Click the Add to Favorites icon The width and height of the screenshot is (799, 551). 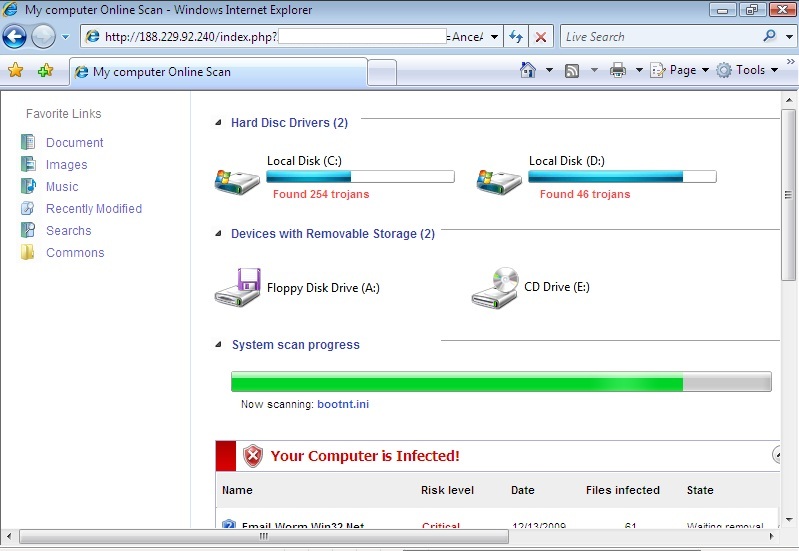pos(45,70)
